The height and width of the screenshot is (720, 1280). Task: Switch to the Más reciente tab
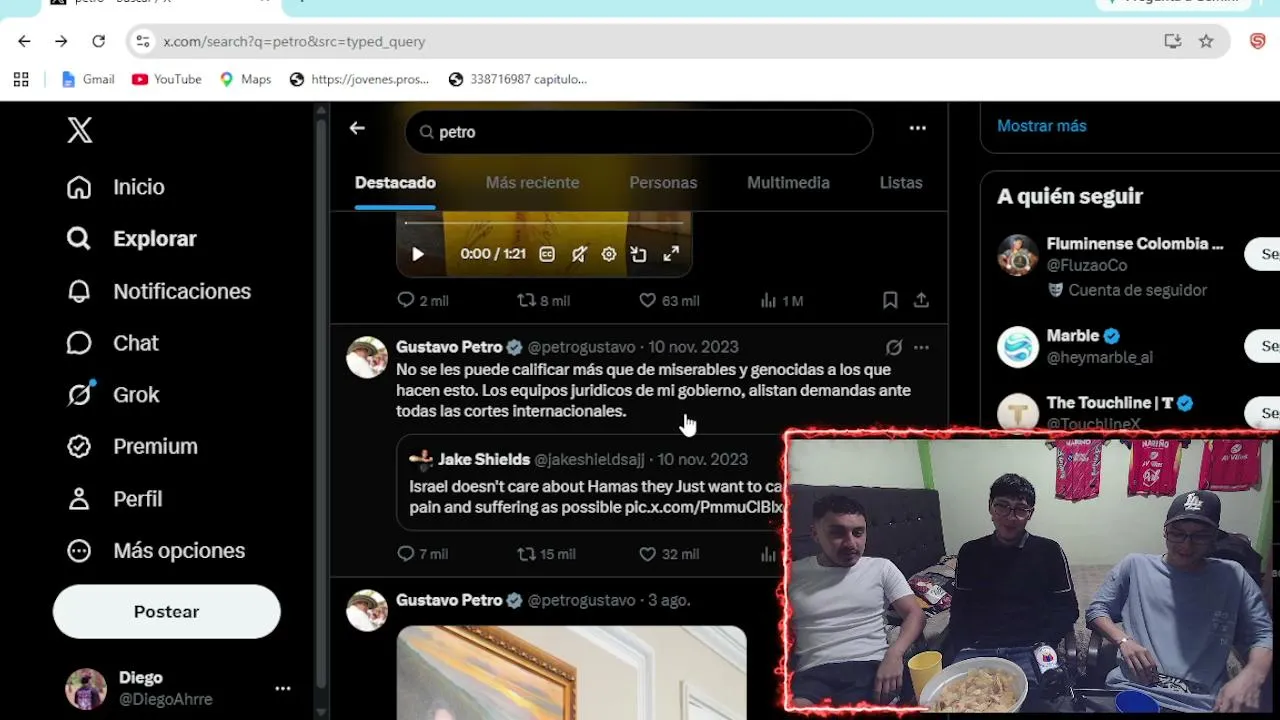point(532,183)
